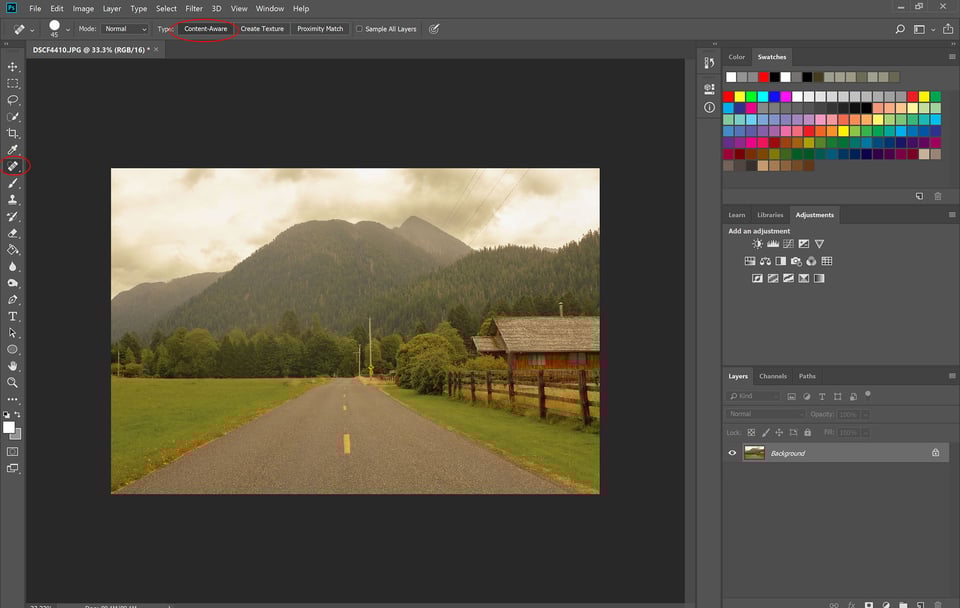The height and width of the screenshot is (608, 960).
Task: Select the Hand tool
Action: click(x=12, y=366)
